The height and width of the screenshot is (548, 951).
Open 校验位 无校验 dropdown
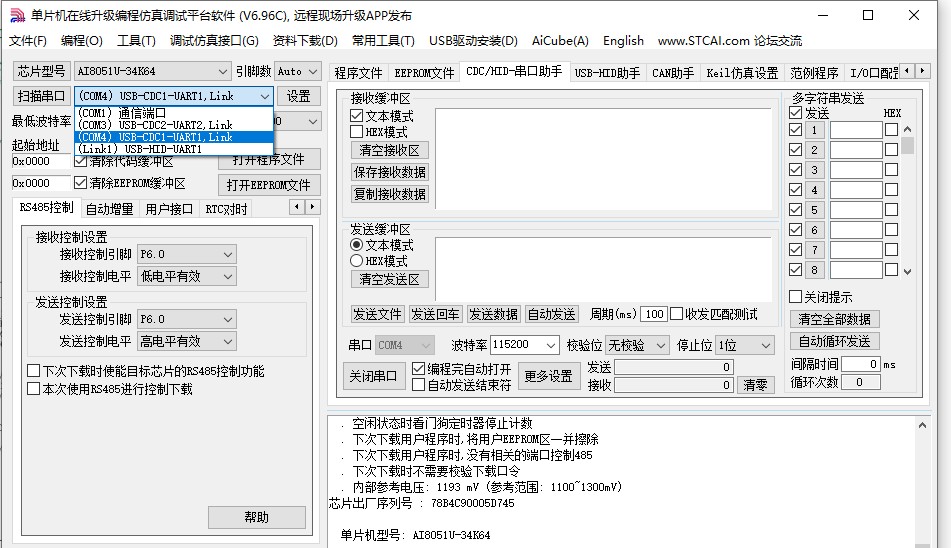(x=637, y=345)
